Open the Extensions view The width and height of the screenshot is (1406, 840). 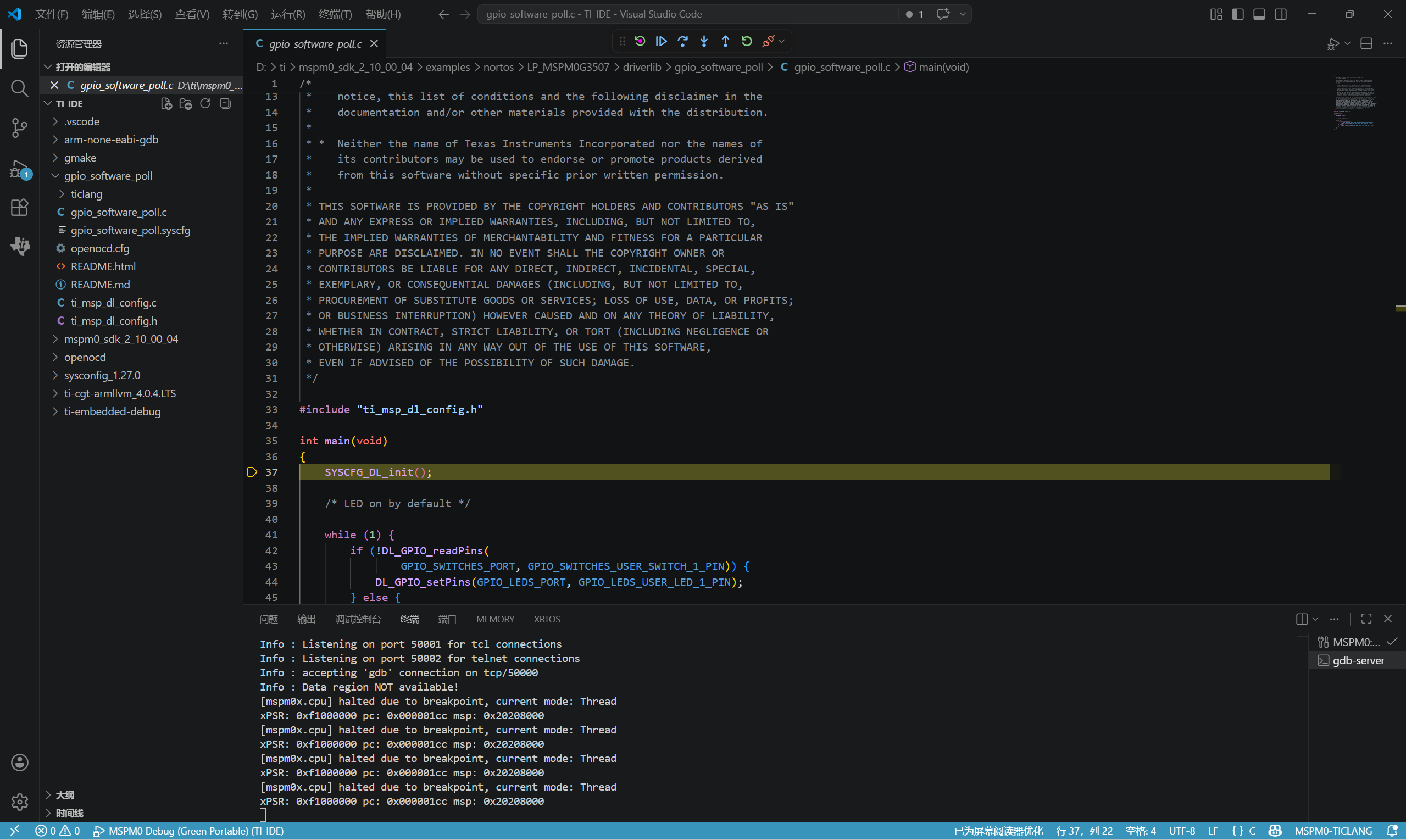19,207
